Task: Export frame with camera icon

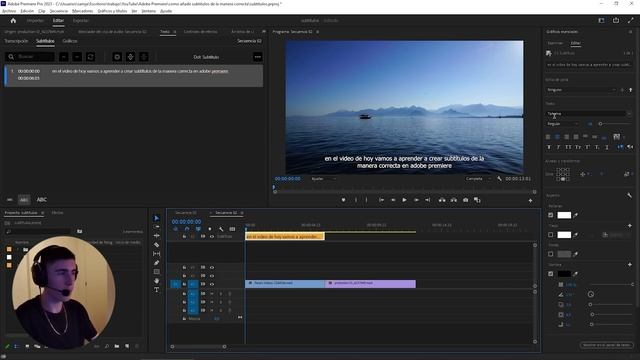Action: [x=465, y=200]
